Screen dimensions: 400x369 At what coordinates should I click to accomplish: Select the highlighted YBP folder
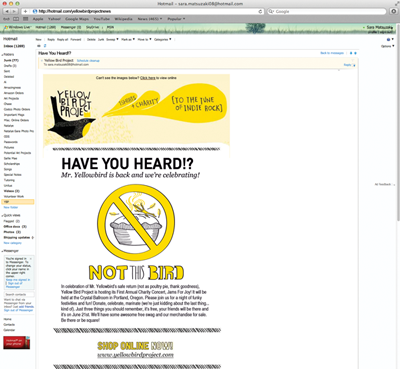click(18, 202)
